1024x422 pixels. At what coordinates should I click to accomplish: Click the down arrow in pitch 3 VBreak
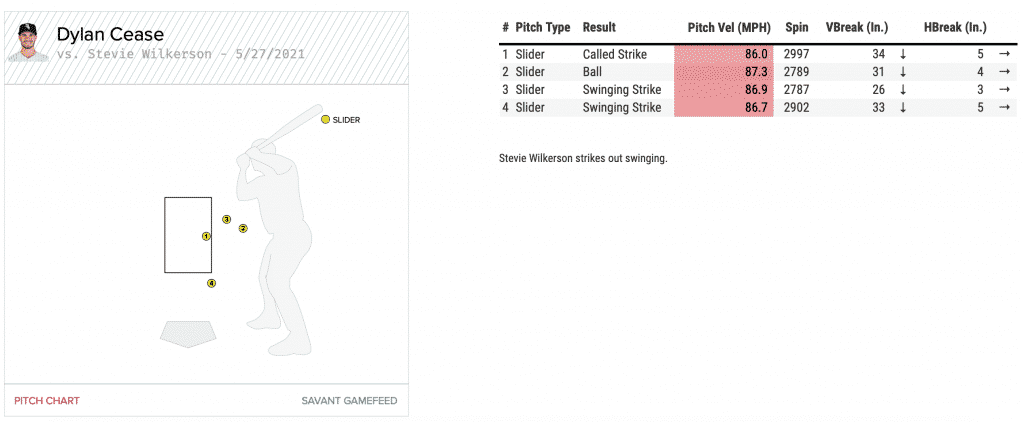click(903, 90)
